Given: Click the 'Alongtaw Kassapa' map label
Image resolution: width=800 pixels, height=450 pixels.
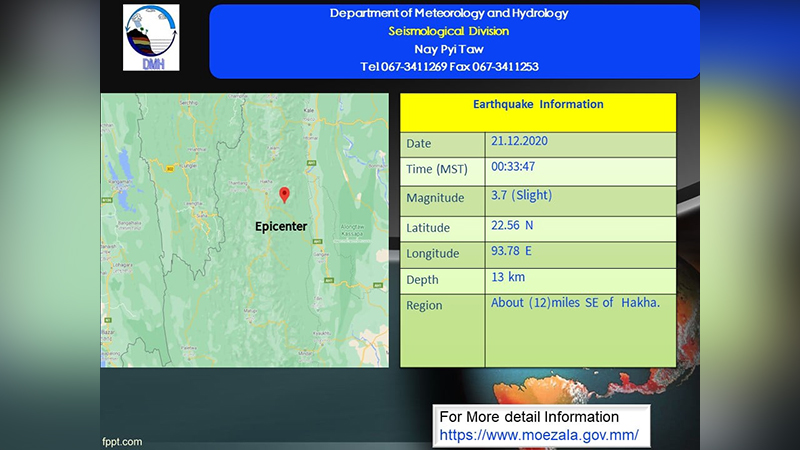Looking at the screenshot, I should (352, 230).
